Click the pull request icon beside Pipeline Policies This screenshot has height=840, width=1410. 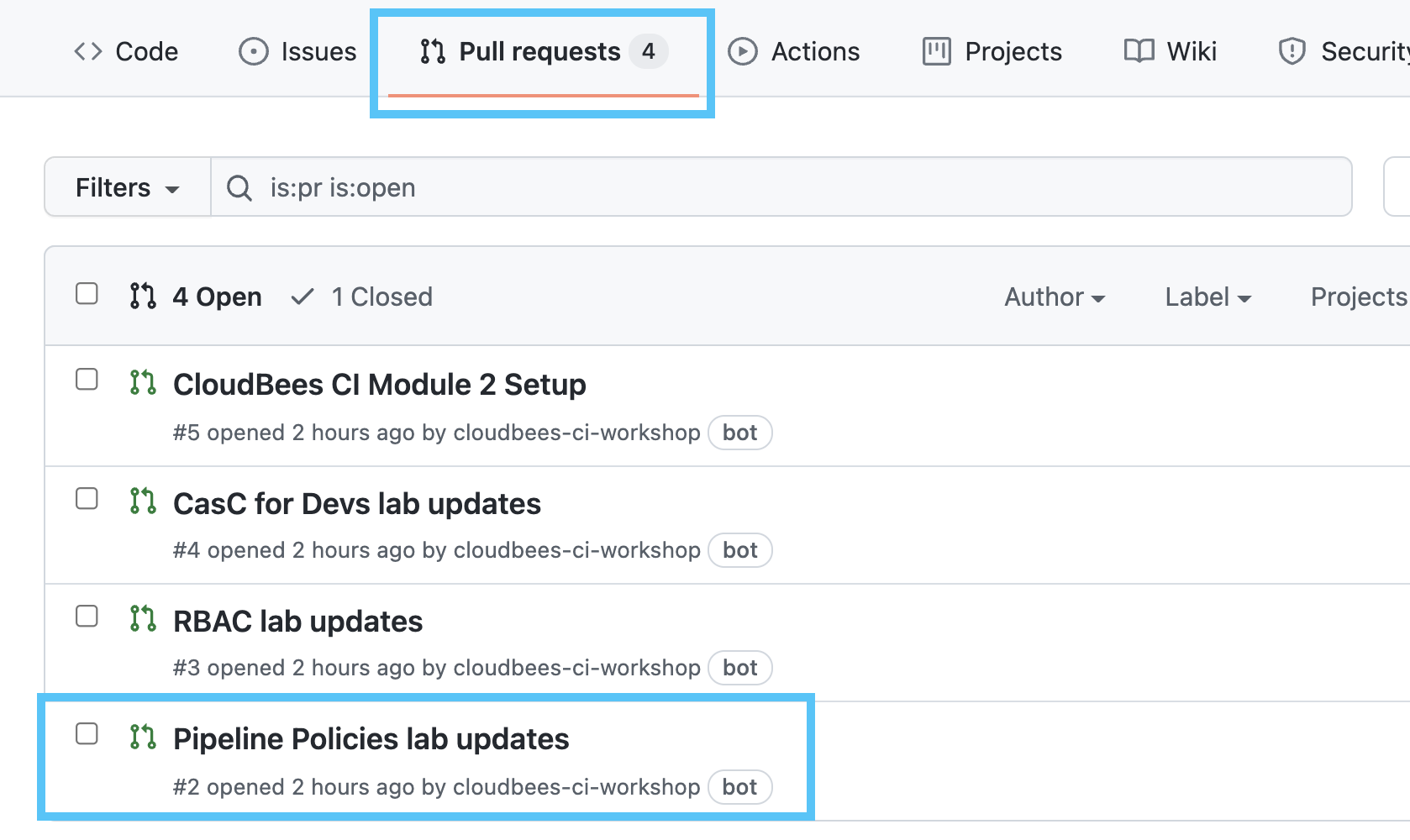[143, 738]
